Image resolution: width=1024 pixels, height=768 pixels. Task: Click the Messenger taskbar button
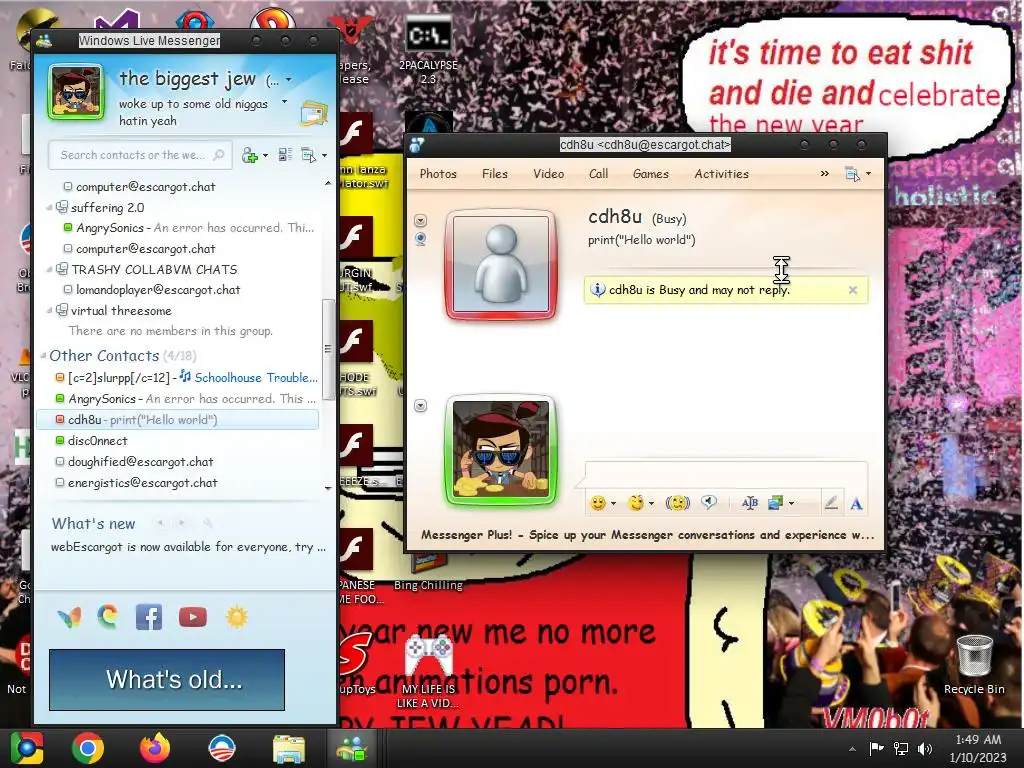pyautogui.click(x=353, y=748)
